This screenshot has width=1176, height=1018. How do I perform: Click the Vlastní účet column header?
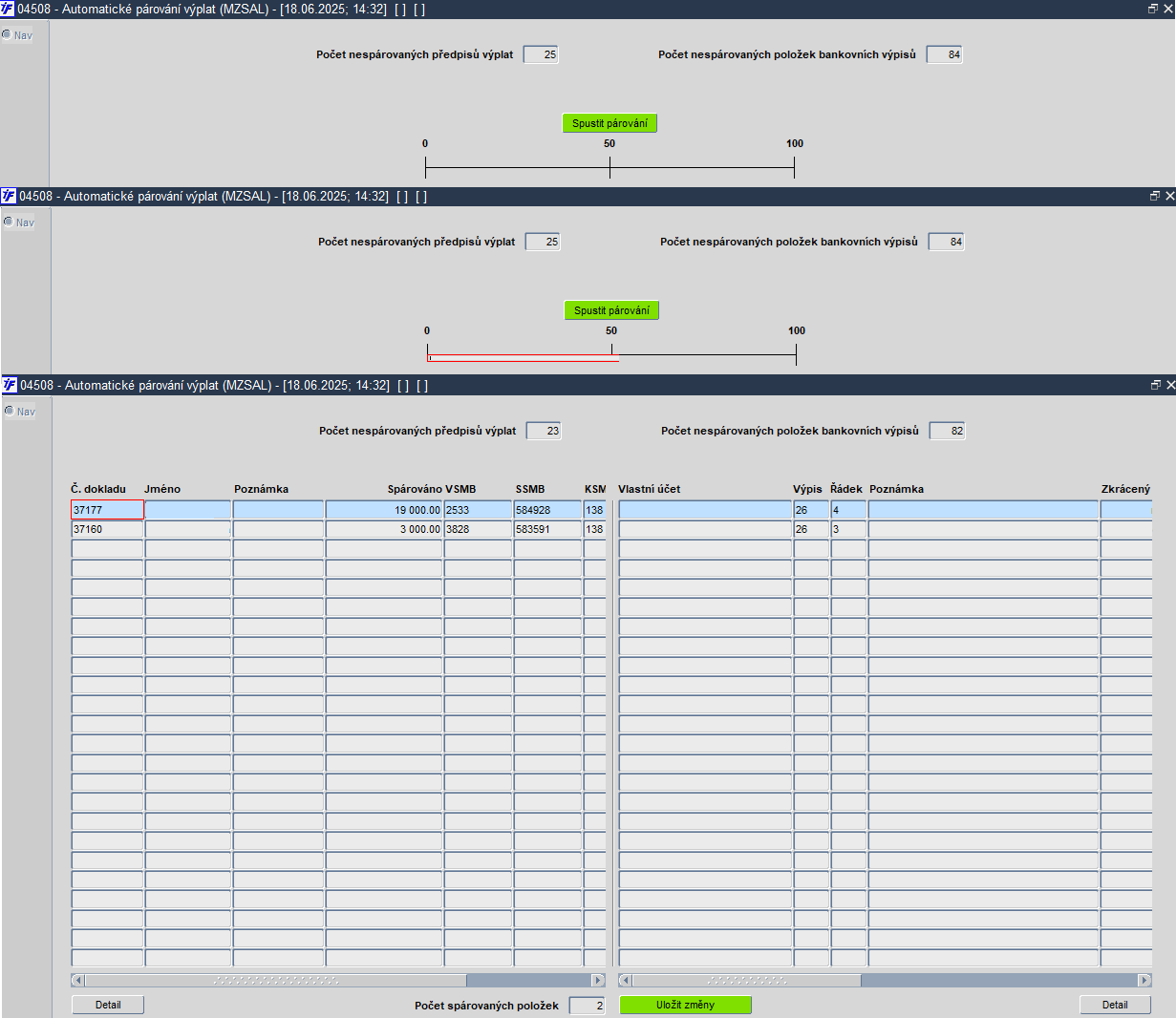(650, 489)
